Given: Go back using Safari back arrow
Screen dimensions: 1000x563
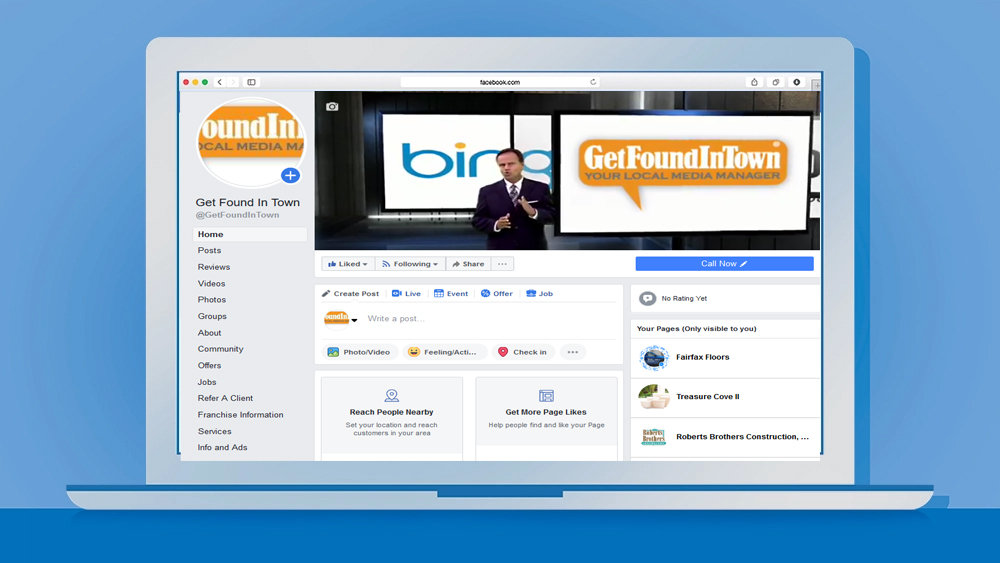Looking at the screenshot, I should point(219,82).
